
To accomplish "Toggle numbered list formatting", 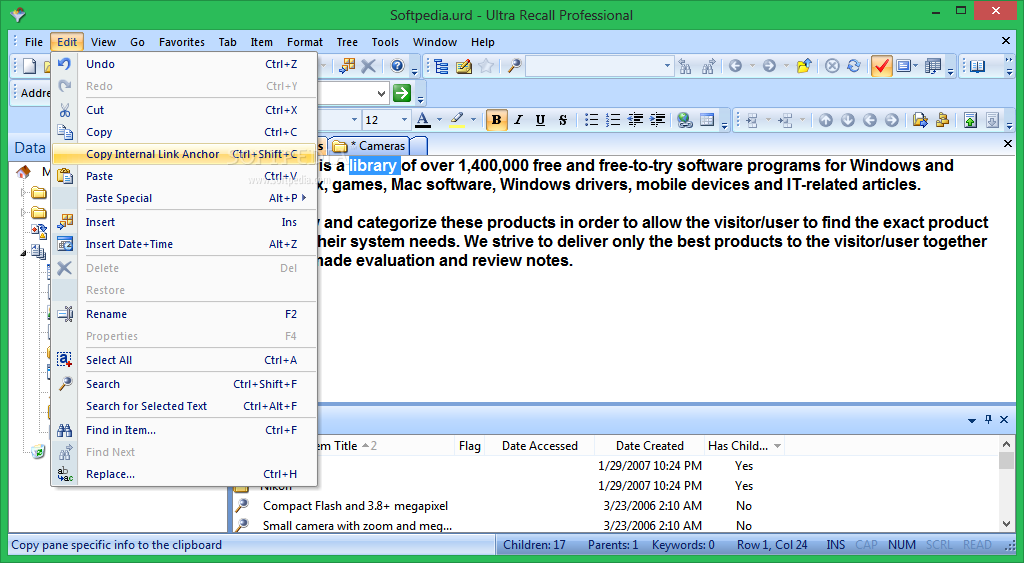I will [x=613, y=120].
